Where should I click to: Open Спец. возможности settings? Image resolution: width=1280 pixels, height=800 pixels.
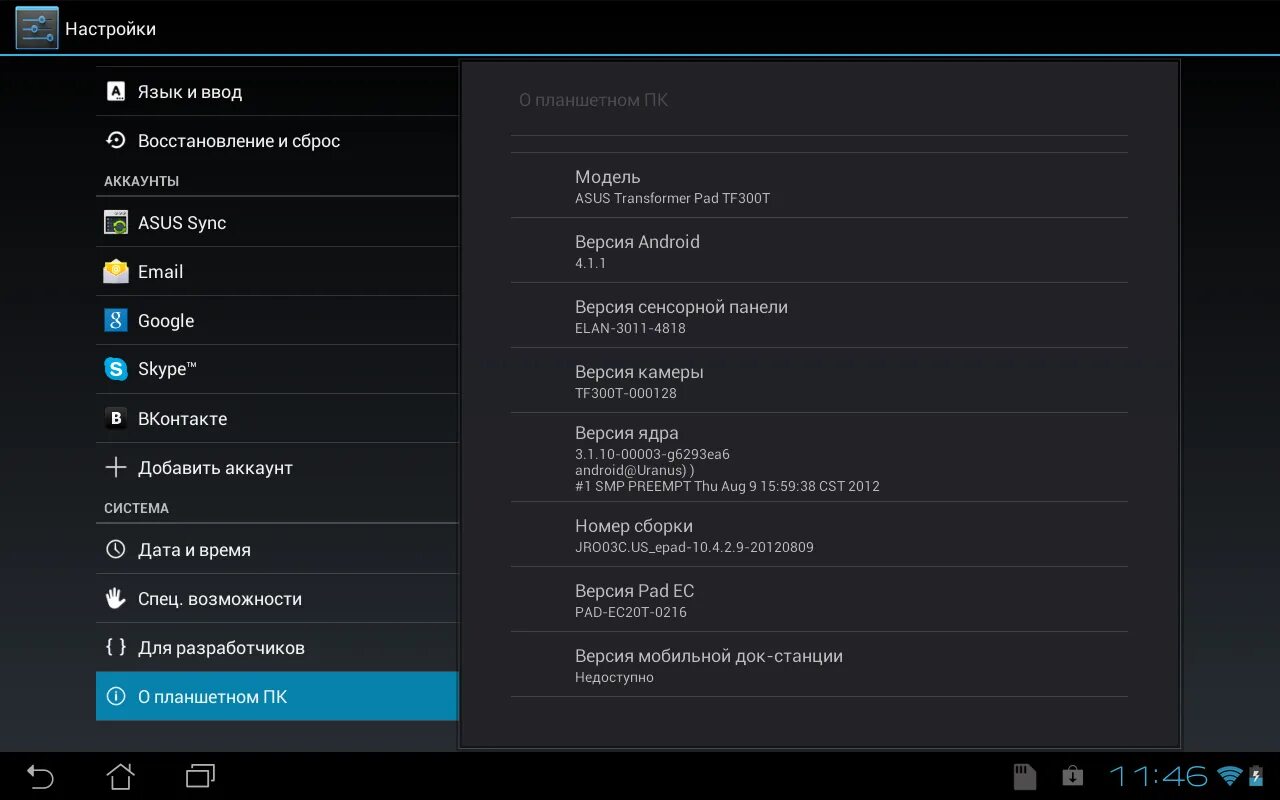pyautogui.click(x=277, y=599)
